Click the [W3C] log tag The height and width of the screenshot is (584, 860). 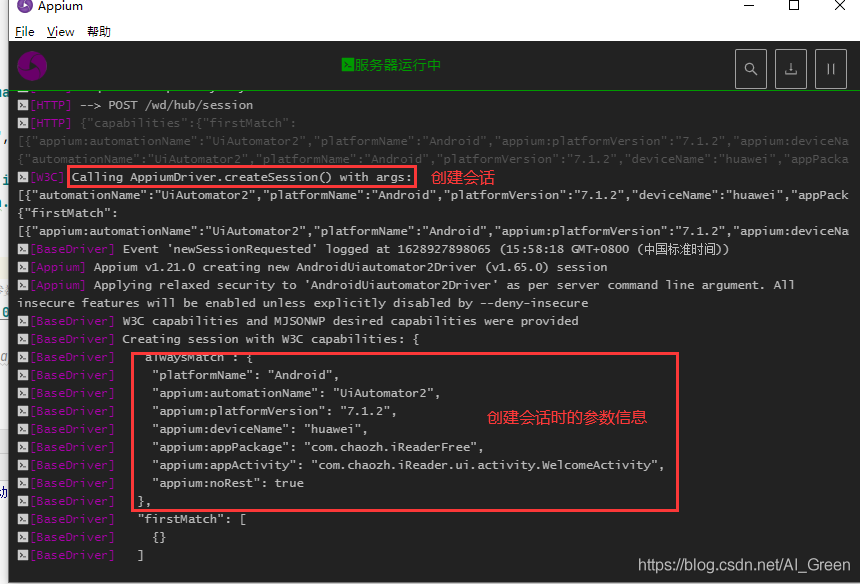pyautogui.click(x=47, y=177)
